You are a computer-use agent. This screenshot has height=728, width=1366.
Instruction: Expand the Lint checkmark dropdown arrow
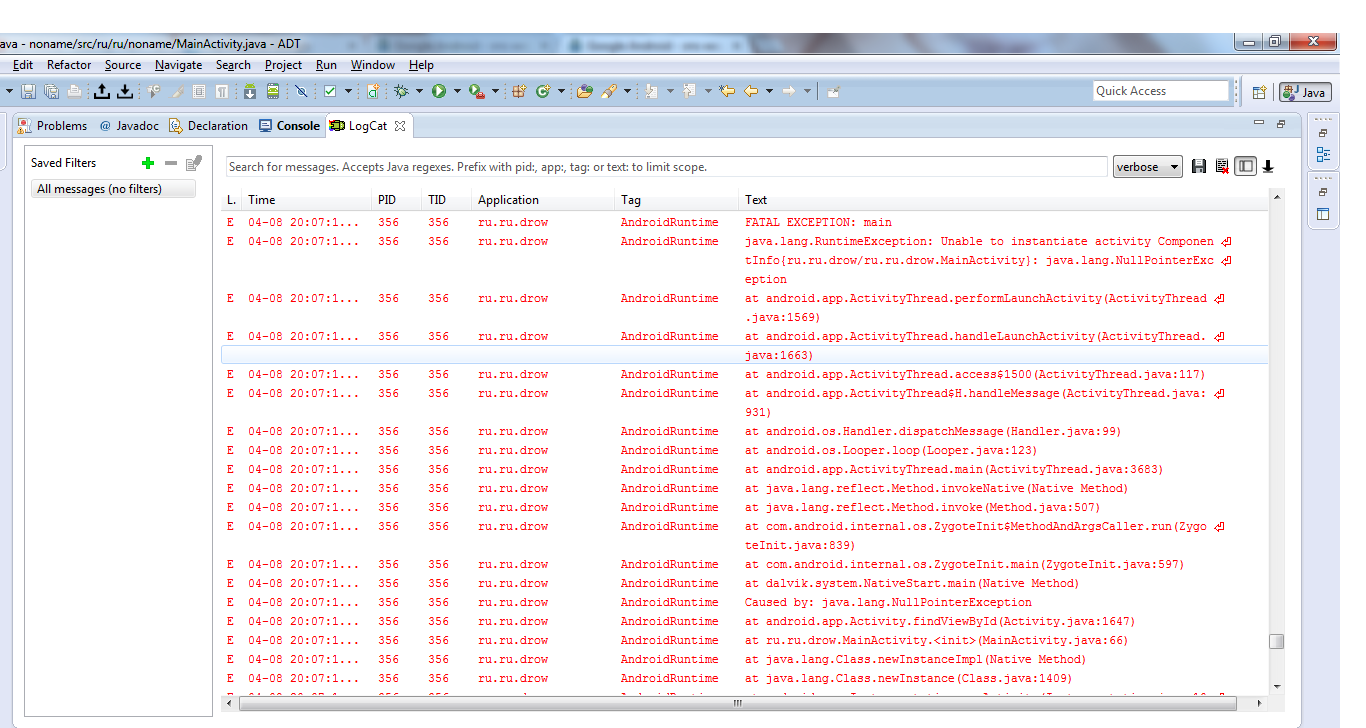pyautogui.click(x=348, y=91)
